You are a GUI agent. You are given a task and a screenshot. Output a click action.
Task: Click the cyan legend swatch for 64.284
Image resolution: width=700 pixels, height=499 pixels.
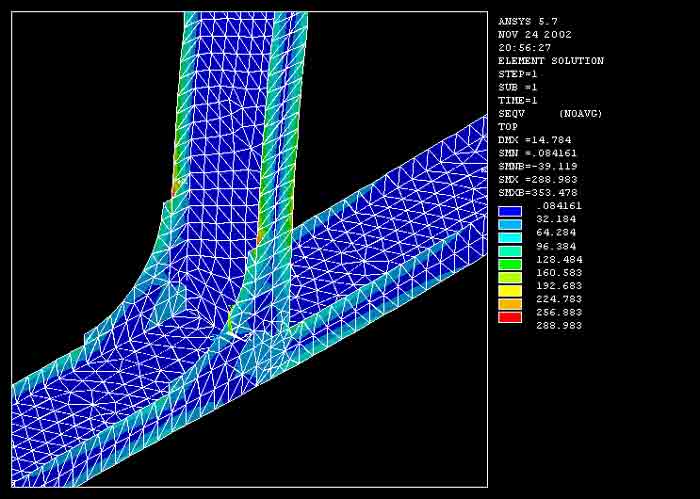coord(510,238)
